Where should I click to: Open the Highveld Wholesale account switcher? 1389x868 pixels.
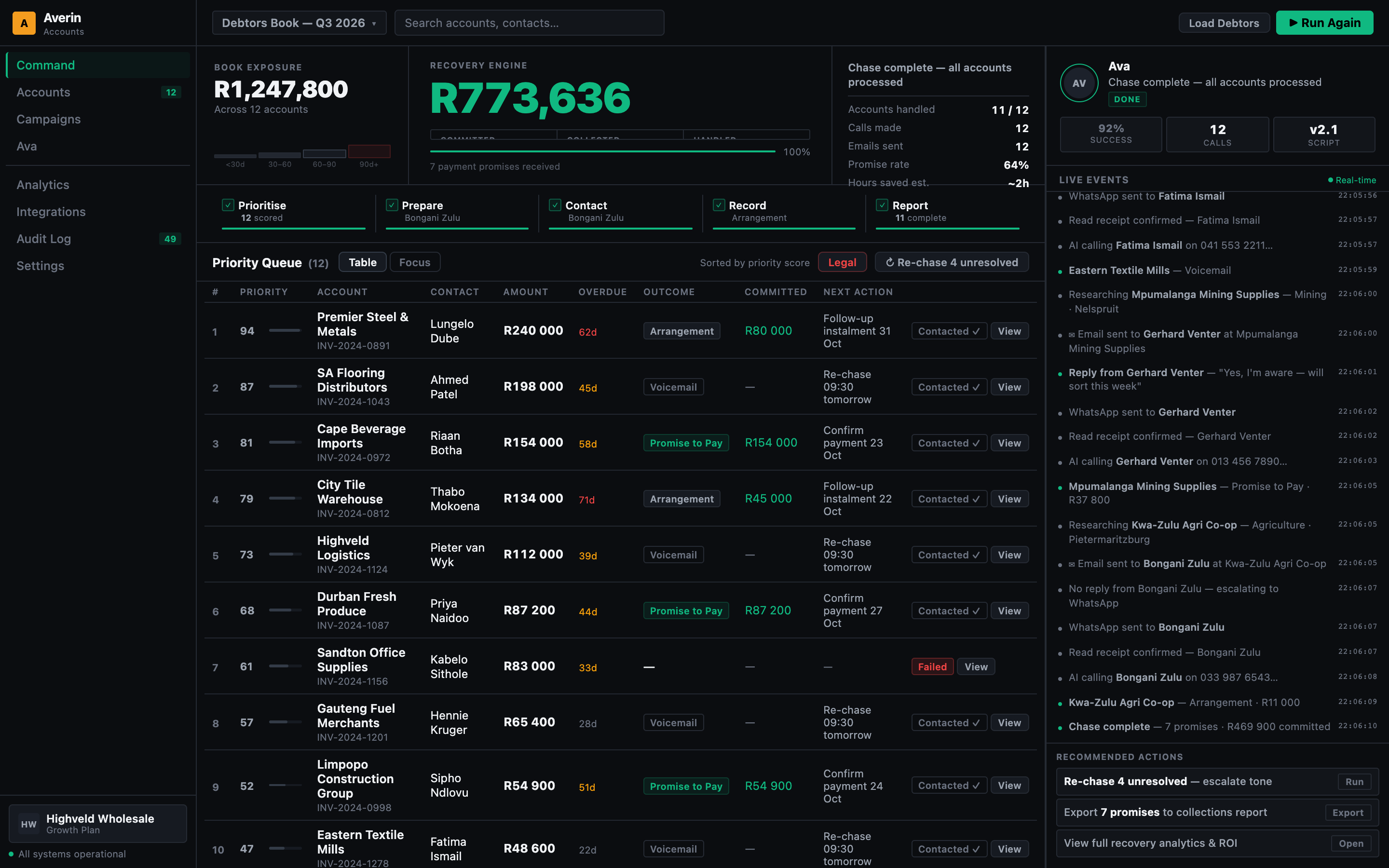97,823
